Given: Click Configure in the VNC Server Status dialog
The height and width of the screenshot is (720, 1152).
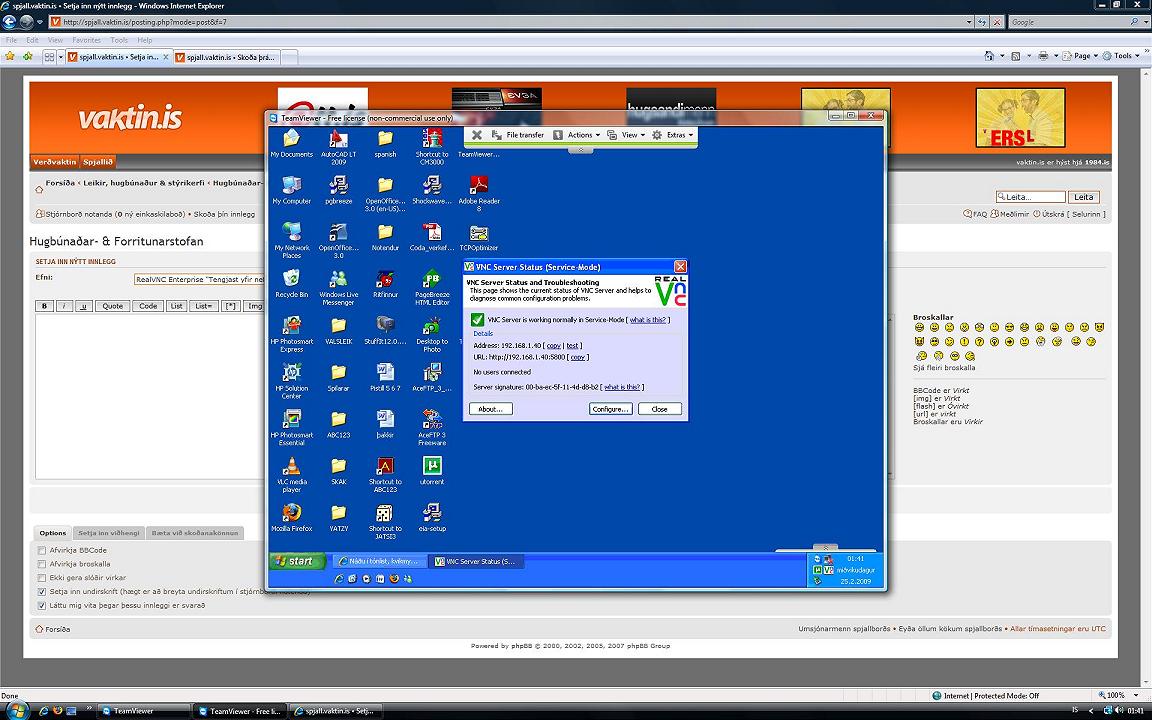Looking at the screenshot, I should pos(610,408).
